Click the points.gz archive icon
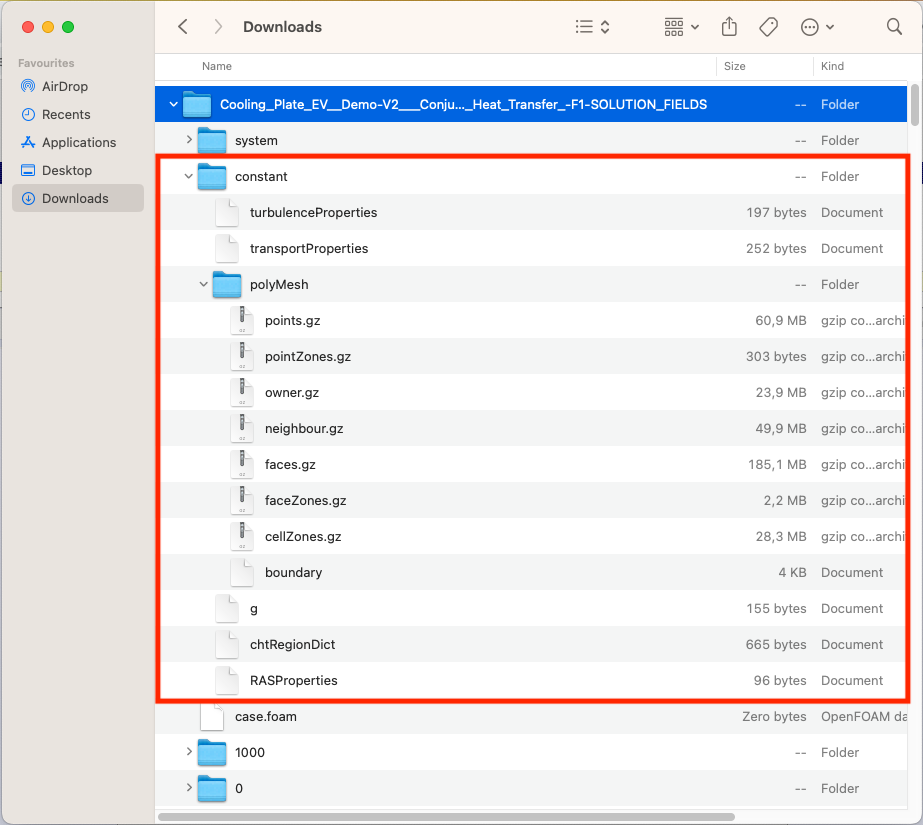The height and width of the screenshot is (825, 923). click(242, 320)
